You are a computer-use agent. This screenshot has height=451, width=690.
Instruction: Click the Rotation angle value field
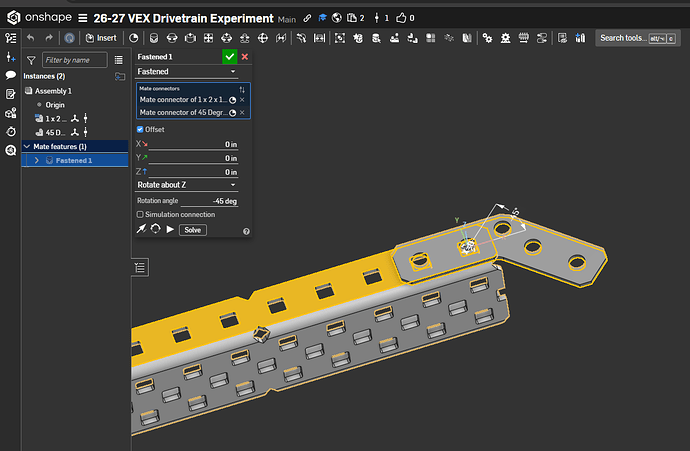click(x=209, y=201)
